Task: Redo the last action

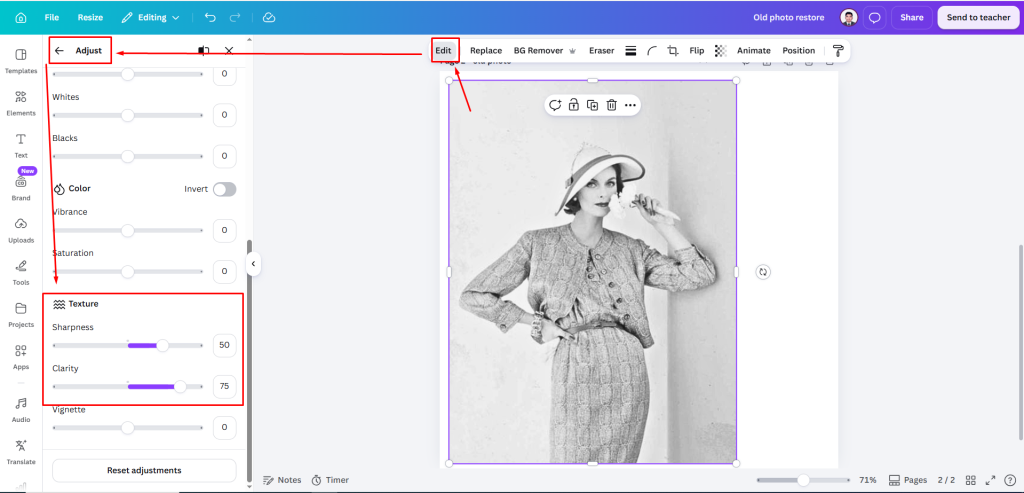Action: coord(235,18)
